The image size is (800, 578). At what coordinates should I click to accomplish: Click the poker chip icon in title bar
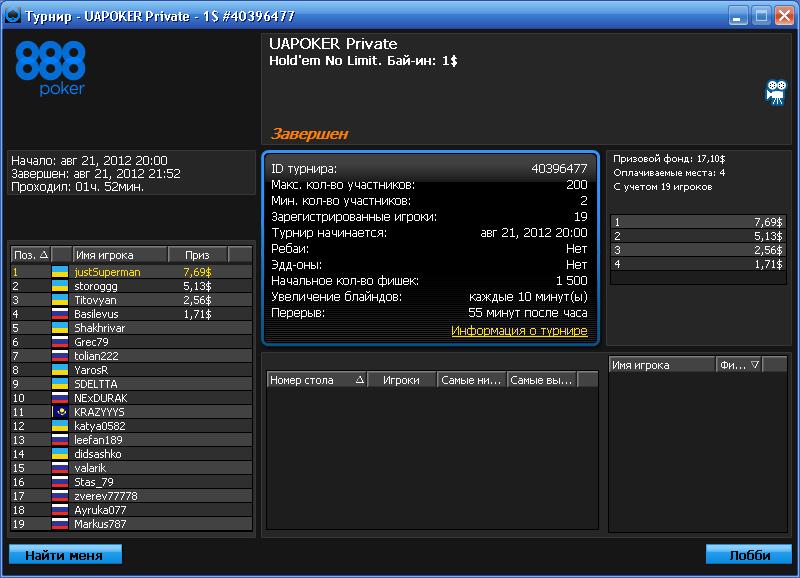[12, 15]
